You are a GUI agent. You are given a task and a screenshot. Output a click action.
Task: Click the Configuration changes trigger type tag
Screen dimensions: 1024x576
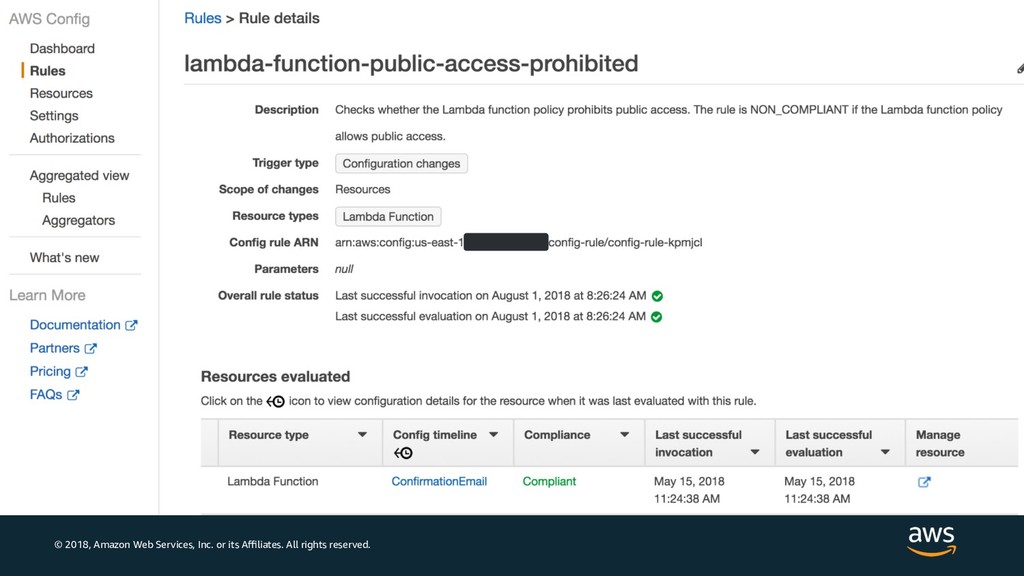click(401, 164)
